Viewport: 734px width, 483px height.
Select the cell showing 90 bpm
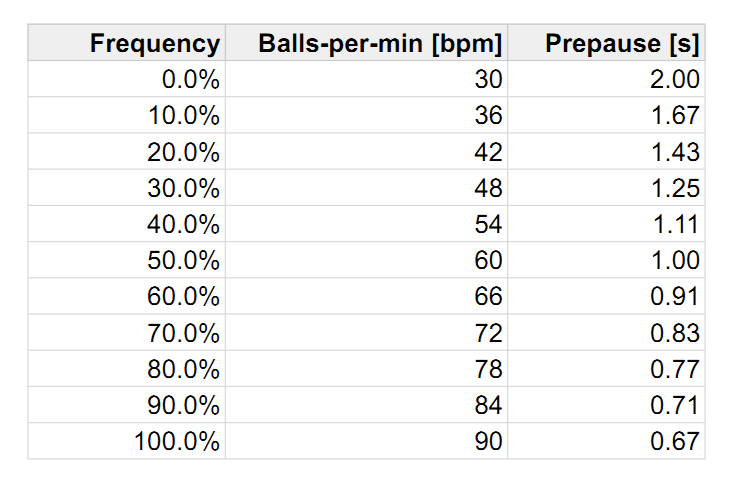[367, 441]
